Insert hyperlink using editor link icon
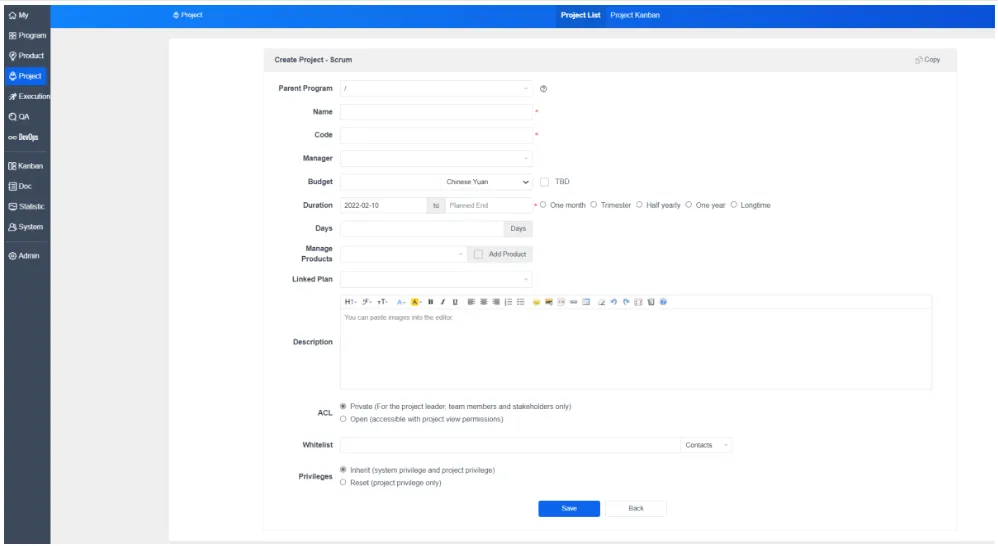The height and width of the screenshot is (546, 998). click(573, 302)
